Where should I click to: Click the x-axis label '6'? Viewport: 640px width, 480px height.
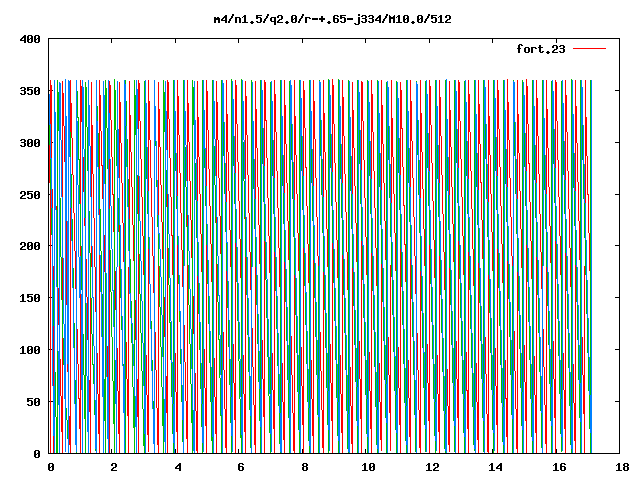click(x=241, y=467)
